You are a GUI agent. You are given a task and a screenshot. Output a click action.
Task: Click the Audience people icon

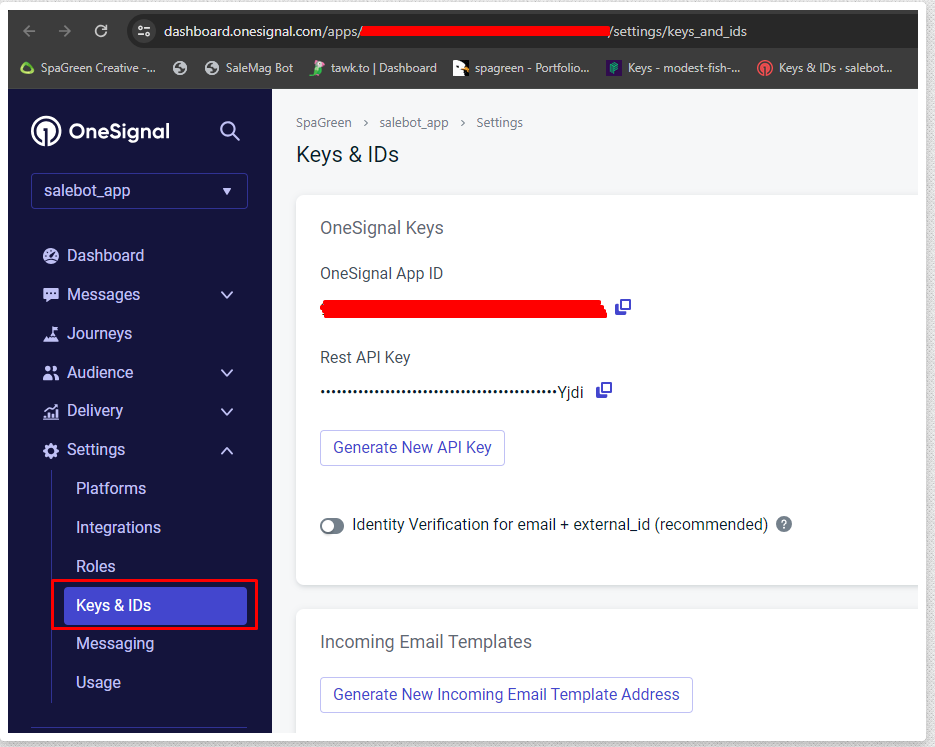pos(51,373)
